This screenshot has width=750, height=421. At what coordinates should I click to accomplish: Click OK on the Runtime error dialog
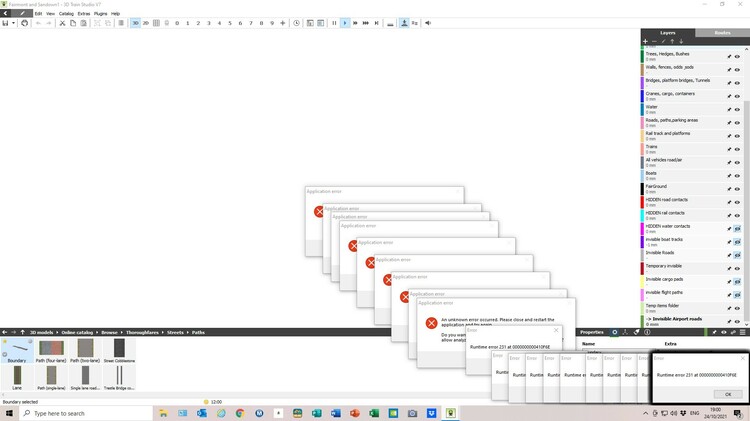pos(728,394)
